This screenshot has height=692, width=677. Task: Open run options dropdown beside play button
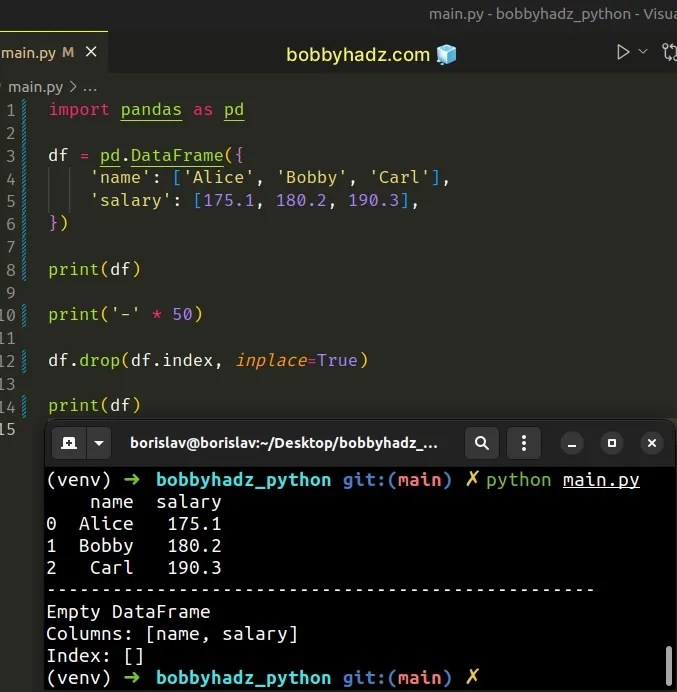tap(643, 51)
